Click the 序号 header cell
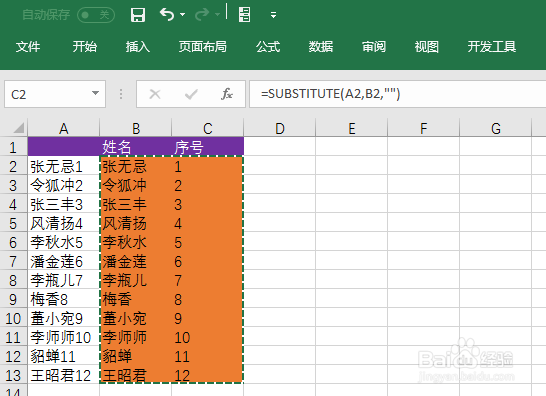This screenshot has width=546, height=396. [x=208, y=147]
